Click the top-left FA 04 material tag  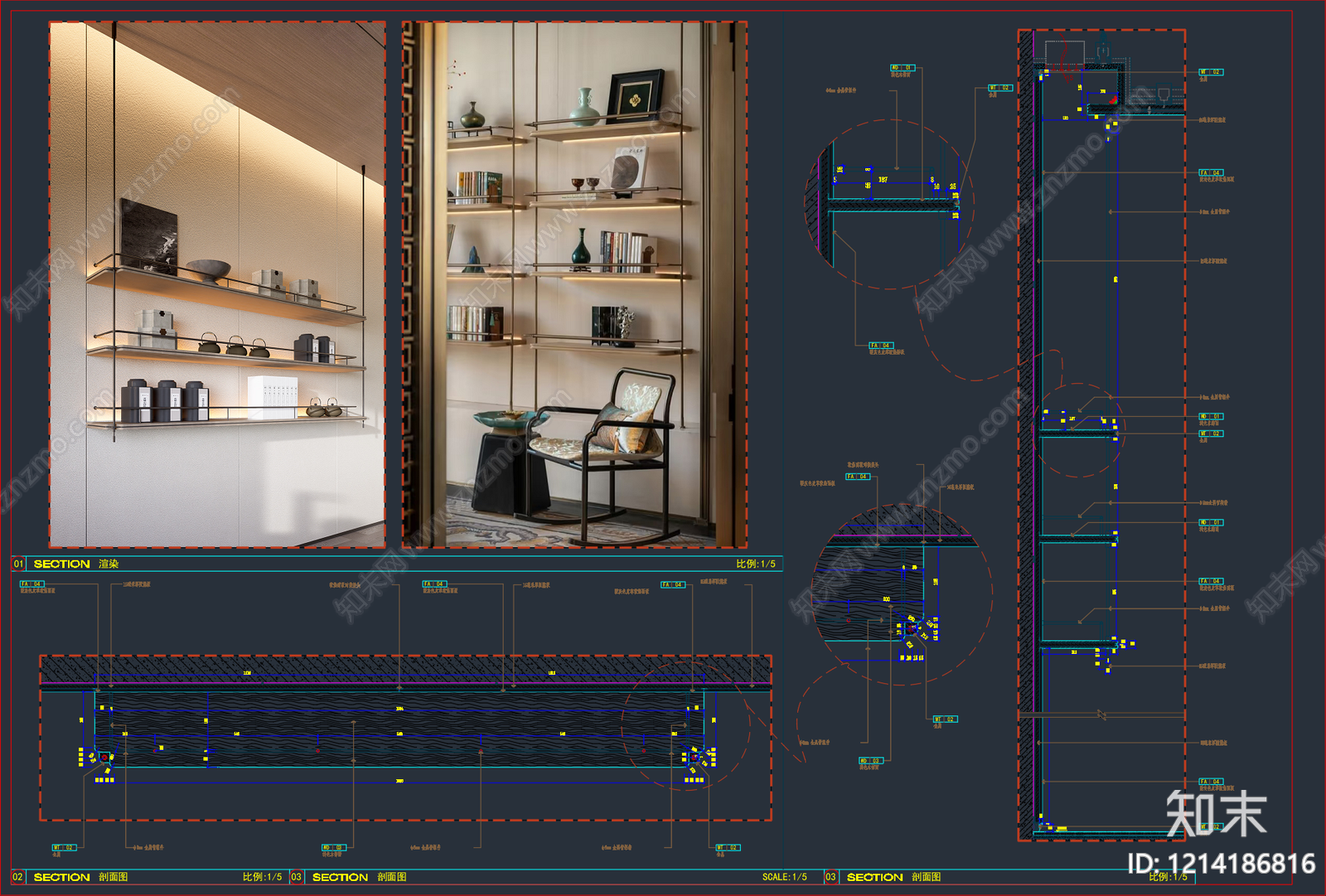[x=31, y=584]
